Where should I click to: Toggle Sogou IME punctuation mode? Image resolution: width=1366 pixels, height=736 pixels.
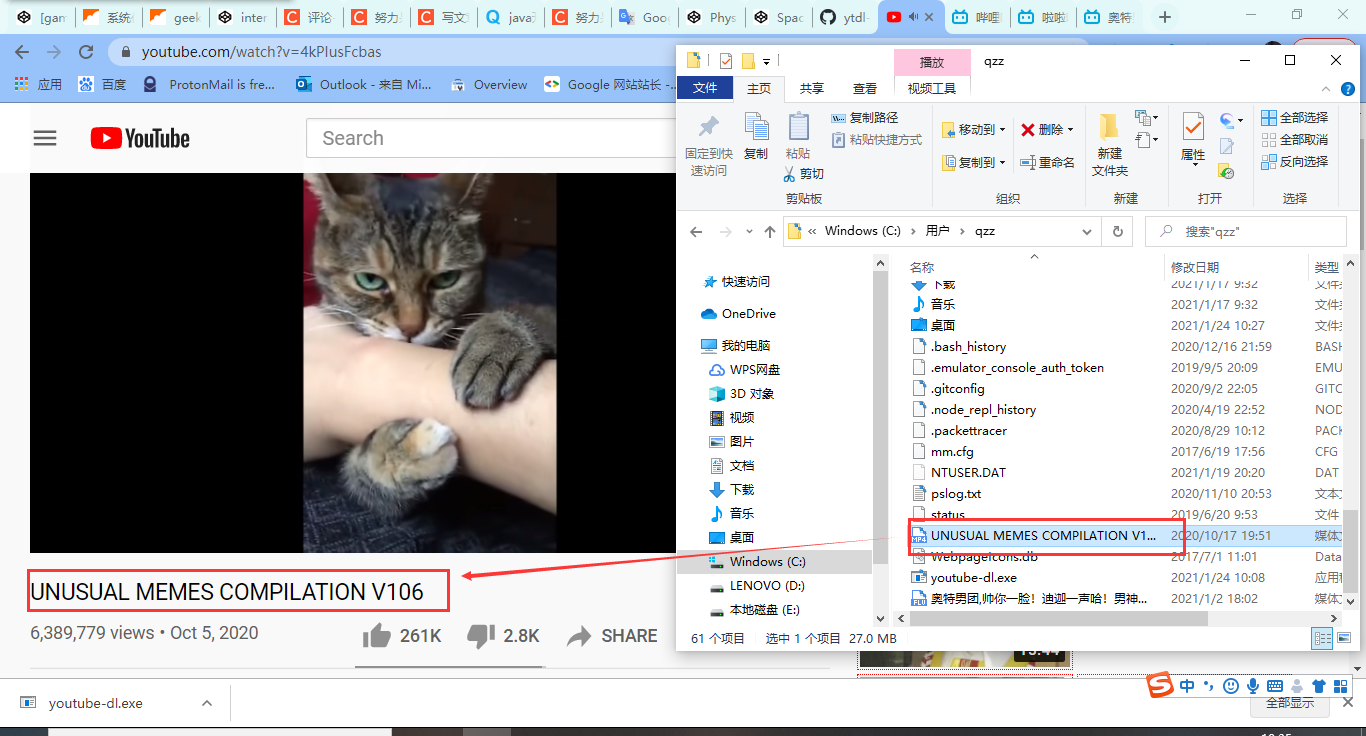1209,686
